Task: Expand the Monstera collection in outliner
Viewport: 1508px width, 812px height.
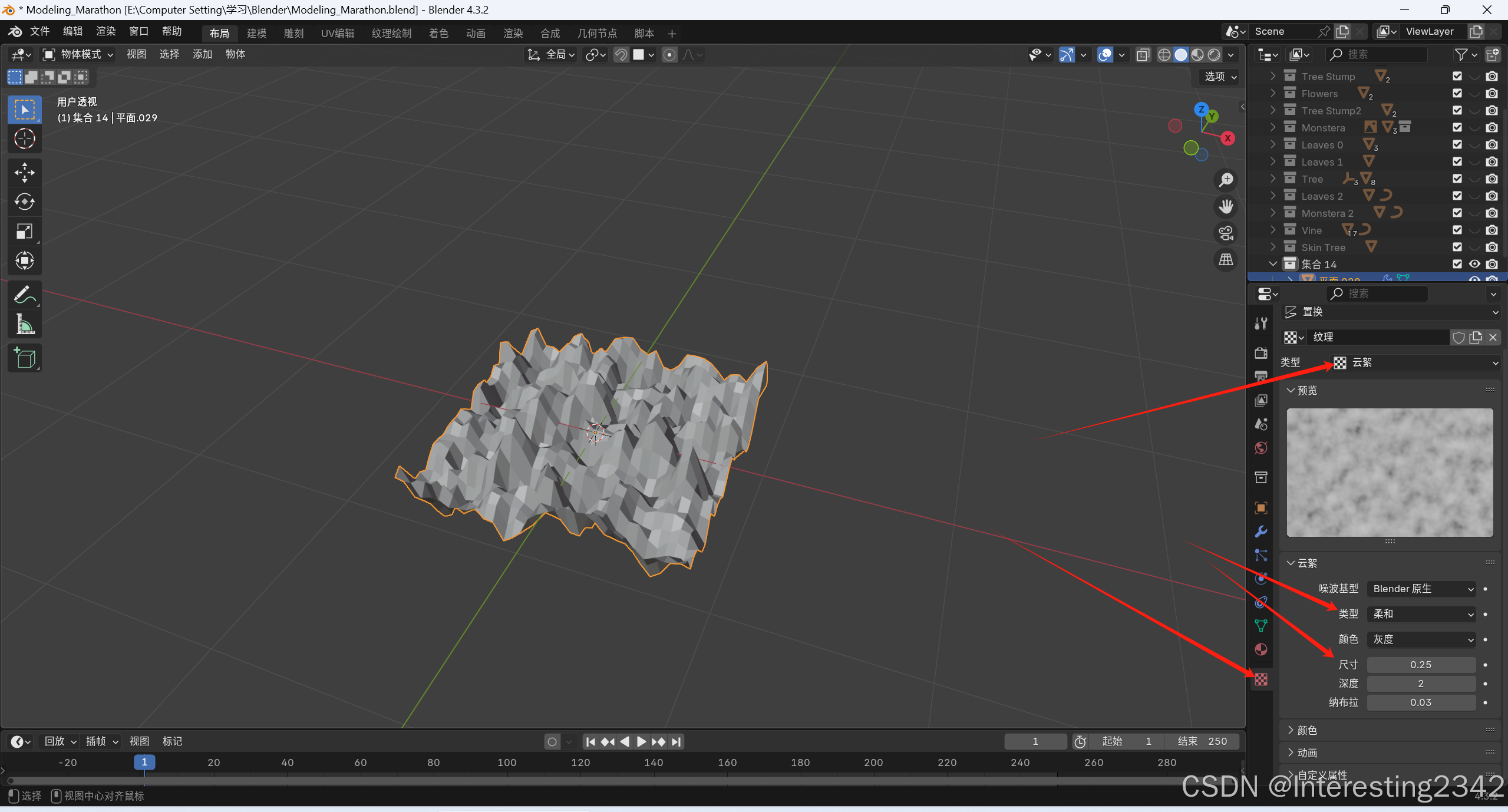Action: coord(1273,127)
